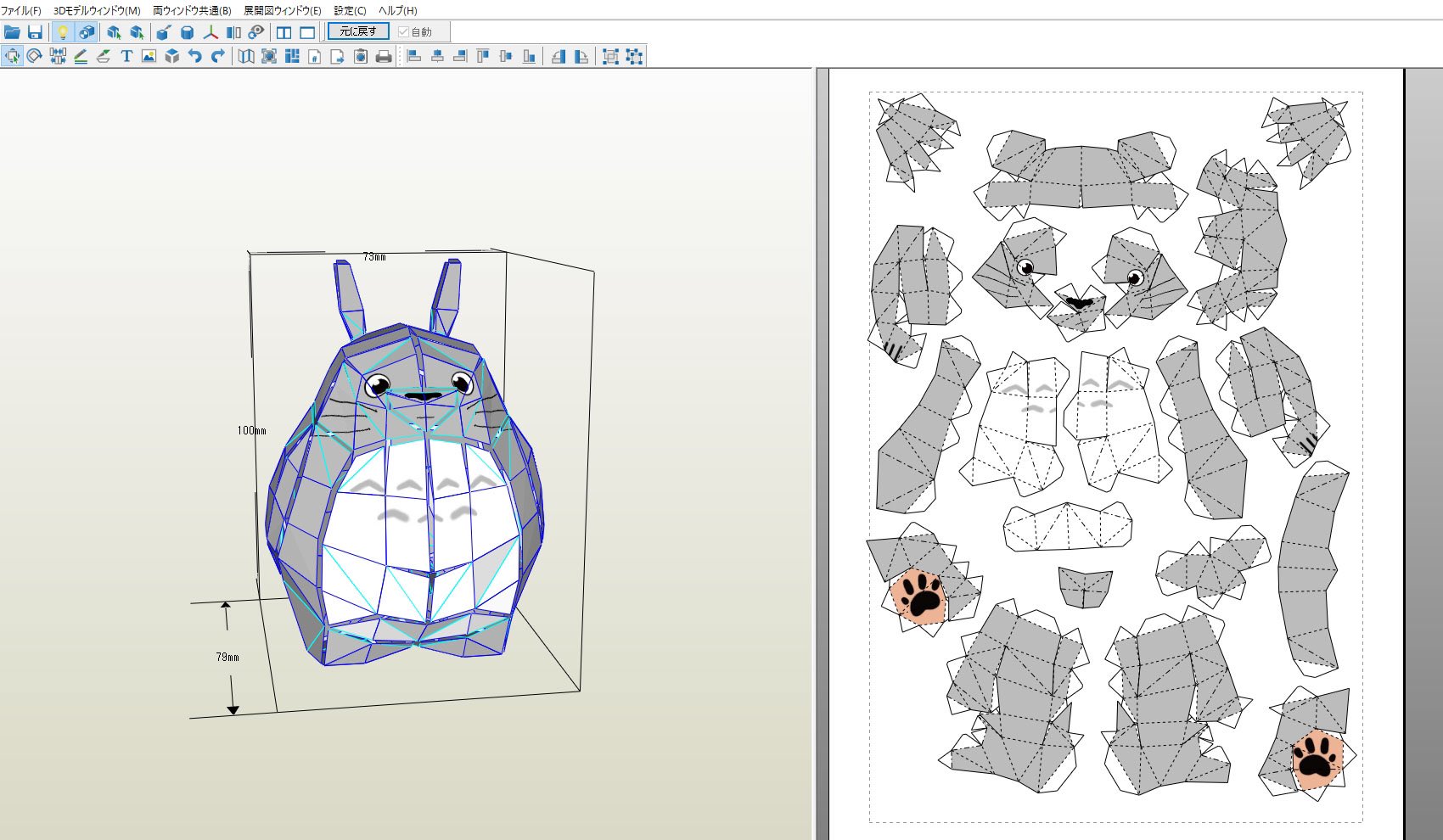
Task: Click the cube with pencil icon
Action: tap(164, 32)
